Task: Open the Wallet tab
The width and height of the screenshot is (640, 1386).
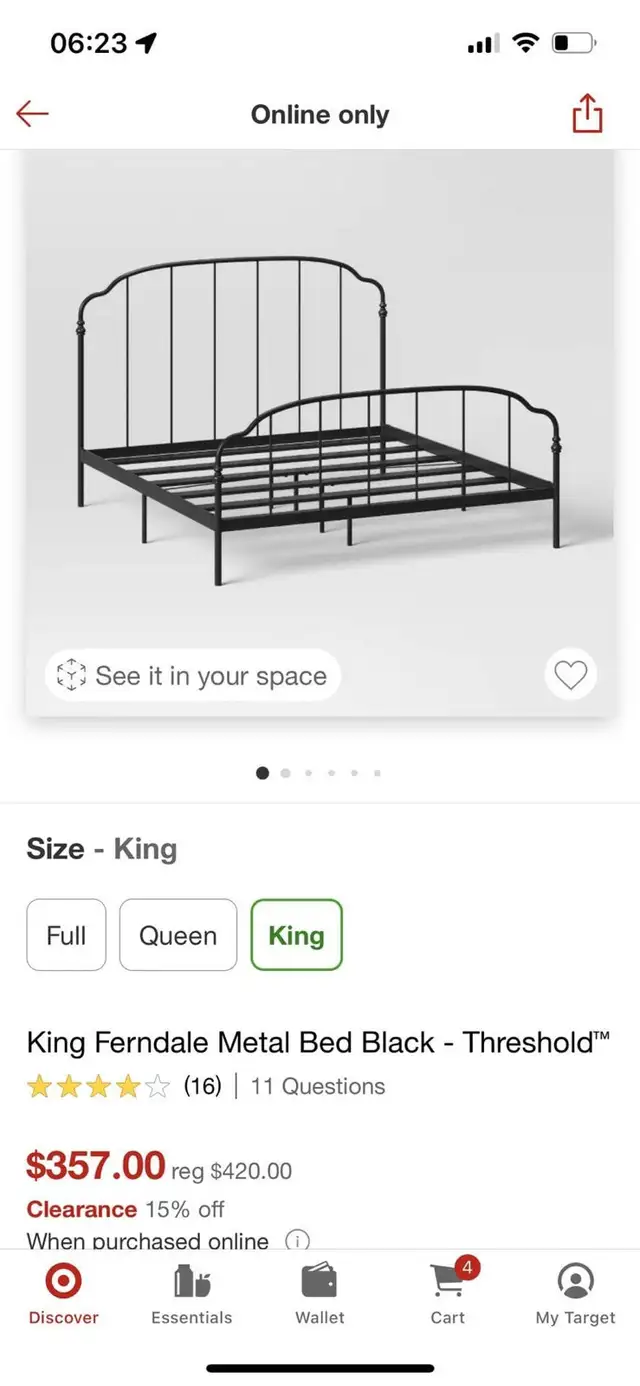Action: 320,1294
